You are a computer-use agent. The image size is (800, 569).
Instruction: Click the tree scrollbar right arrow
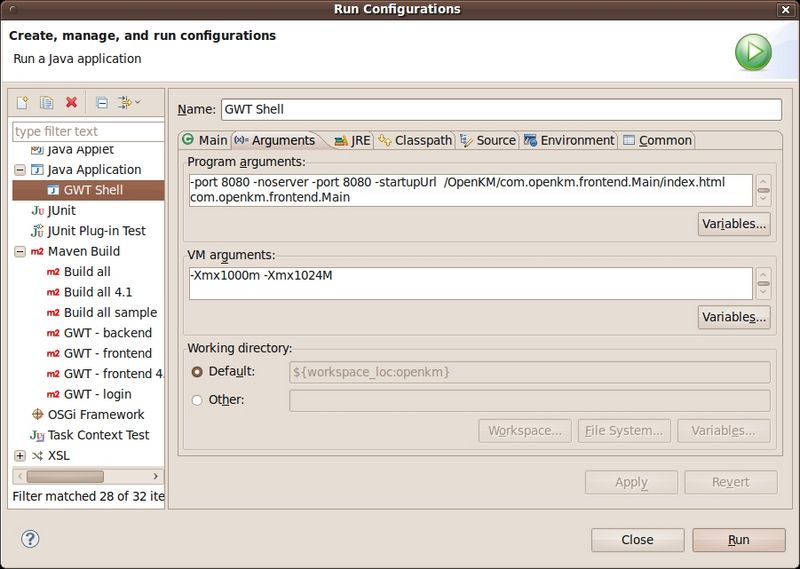pyautogui.click(x=156, y=476)
